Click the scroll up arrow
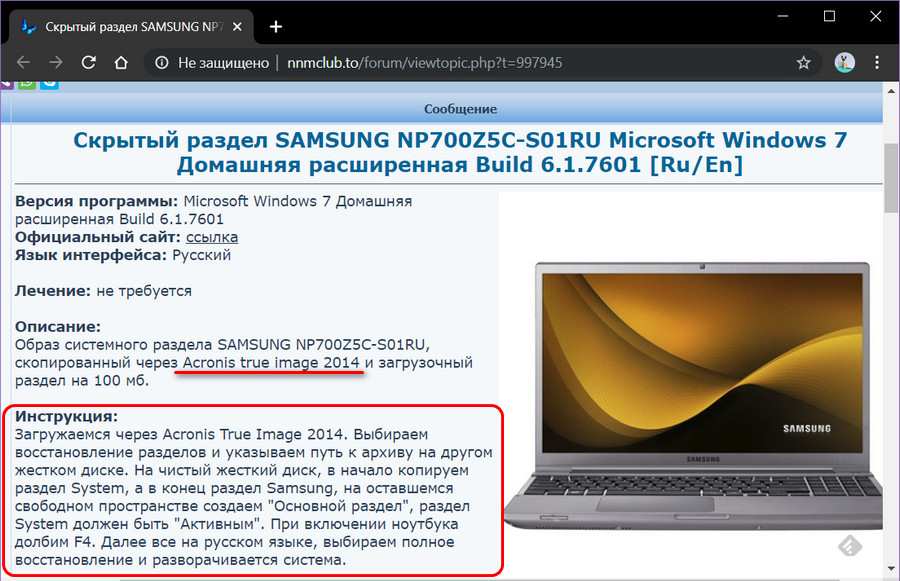The height and width of the screenshot is (581, 900). pos(891,91)
